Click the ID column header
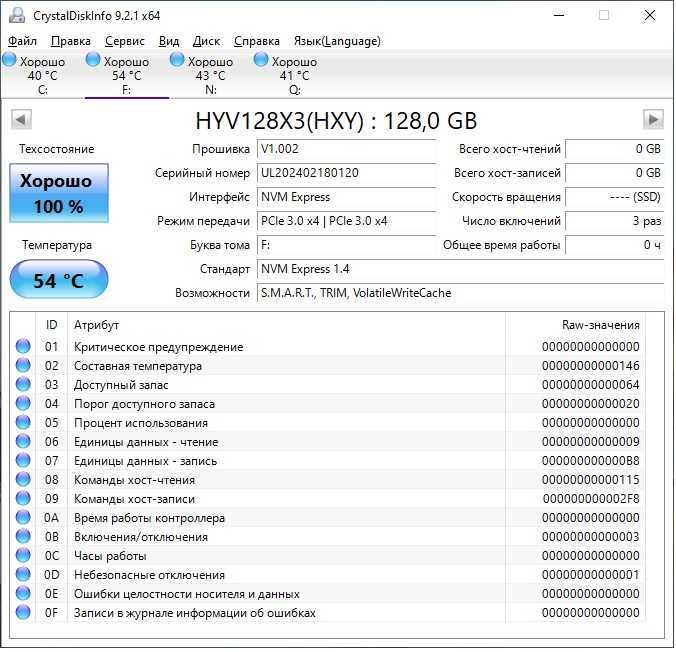The height and width of the screenshot is (652, 676). (51, 325)
